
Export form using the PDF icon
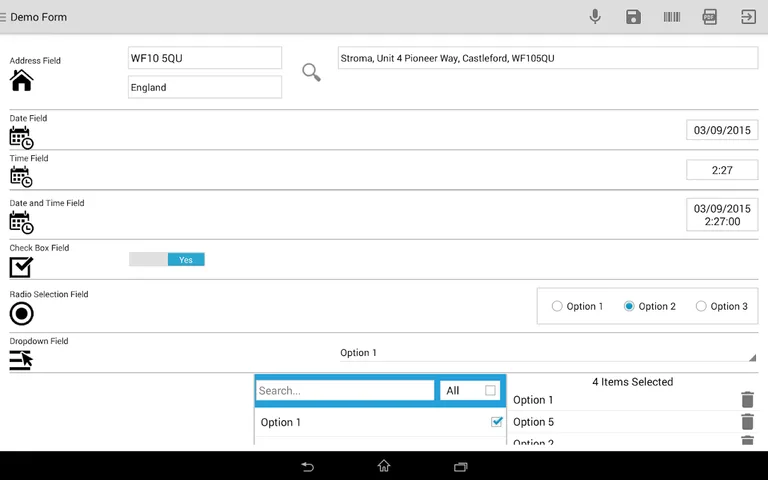710,17
